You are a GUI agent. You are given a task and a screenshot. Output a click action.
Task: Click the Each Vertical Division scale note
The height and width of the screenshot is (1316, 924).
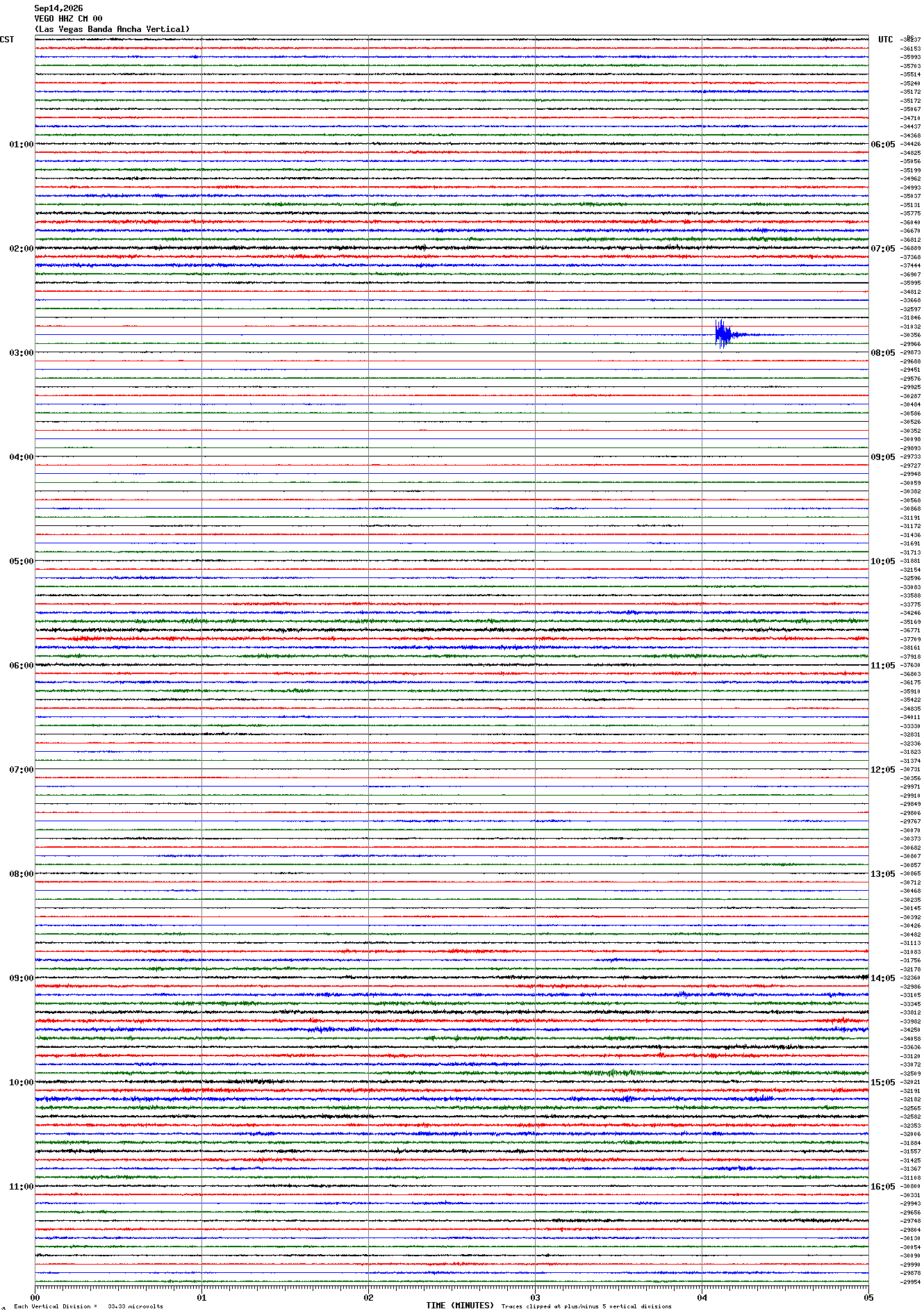tap(88, 1306)
